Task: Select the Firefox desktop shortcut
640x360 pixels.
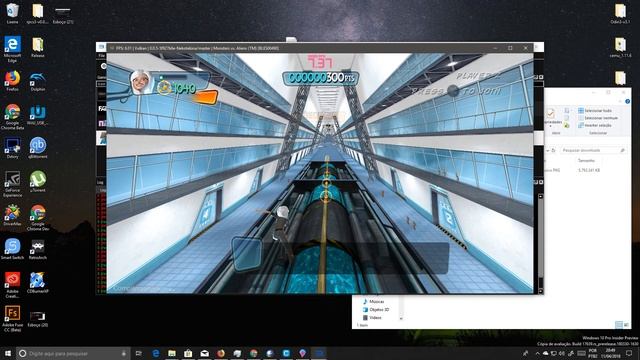Action: pos(12,81)
